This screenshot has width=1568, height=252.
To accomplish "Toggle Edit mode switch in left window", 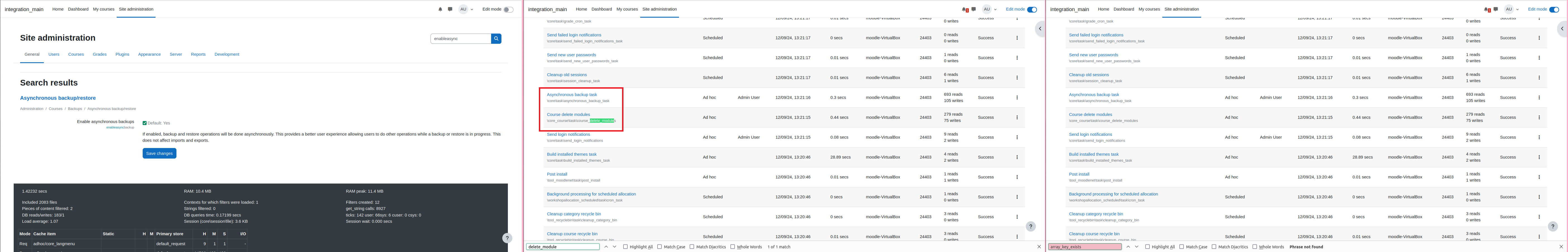I will coord(508,9).
